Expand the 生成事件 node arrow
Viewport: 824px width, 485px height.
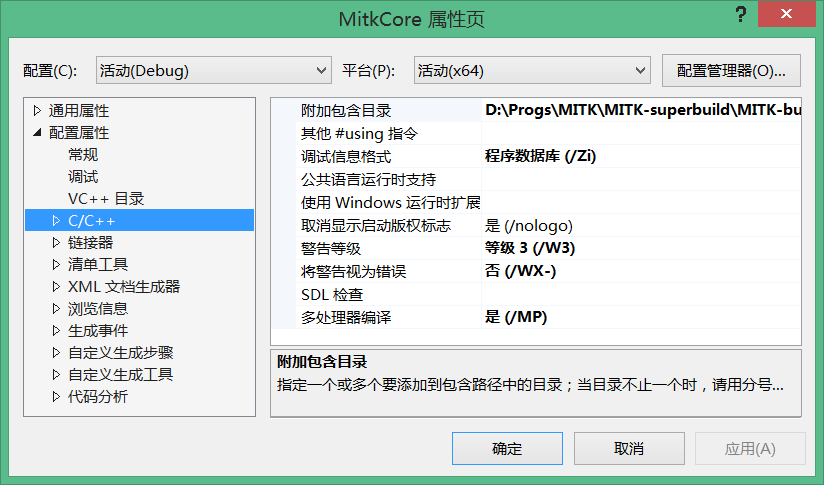coord(56,331)
